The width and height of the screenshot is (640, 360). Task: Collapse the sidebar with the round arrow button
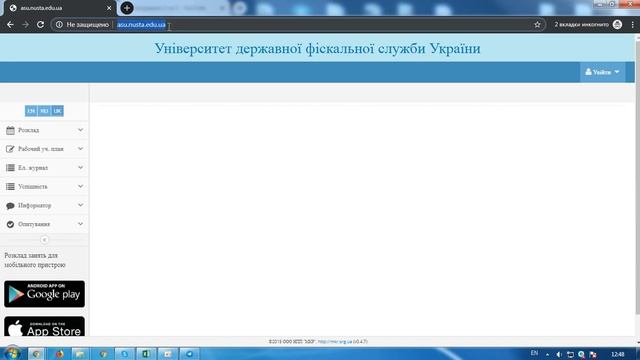coord(44,240)
